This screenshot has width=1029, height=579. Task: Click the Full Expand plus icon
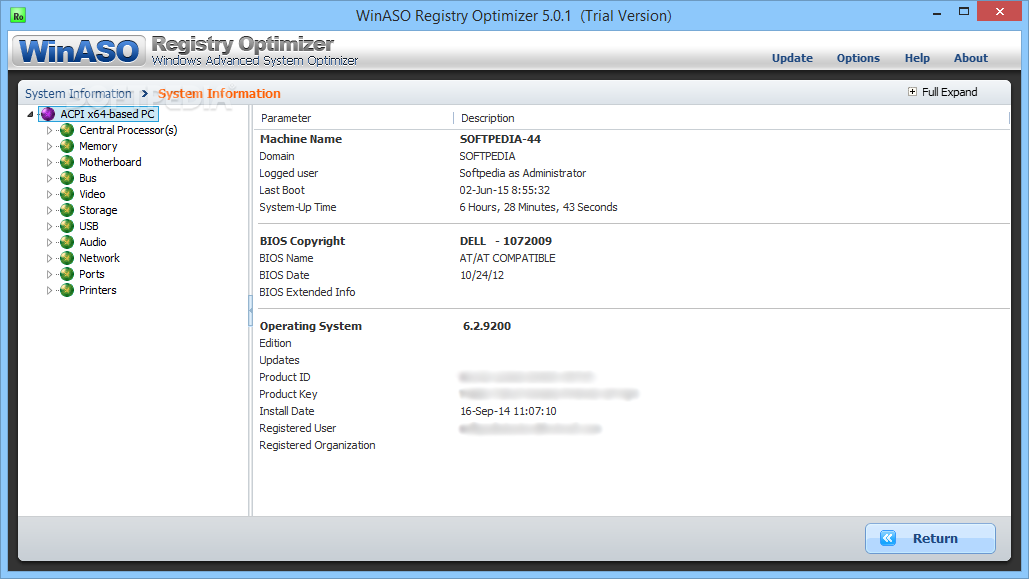click(x=912, y=92)
